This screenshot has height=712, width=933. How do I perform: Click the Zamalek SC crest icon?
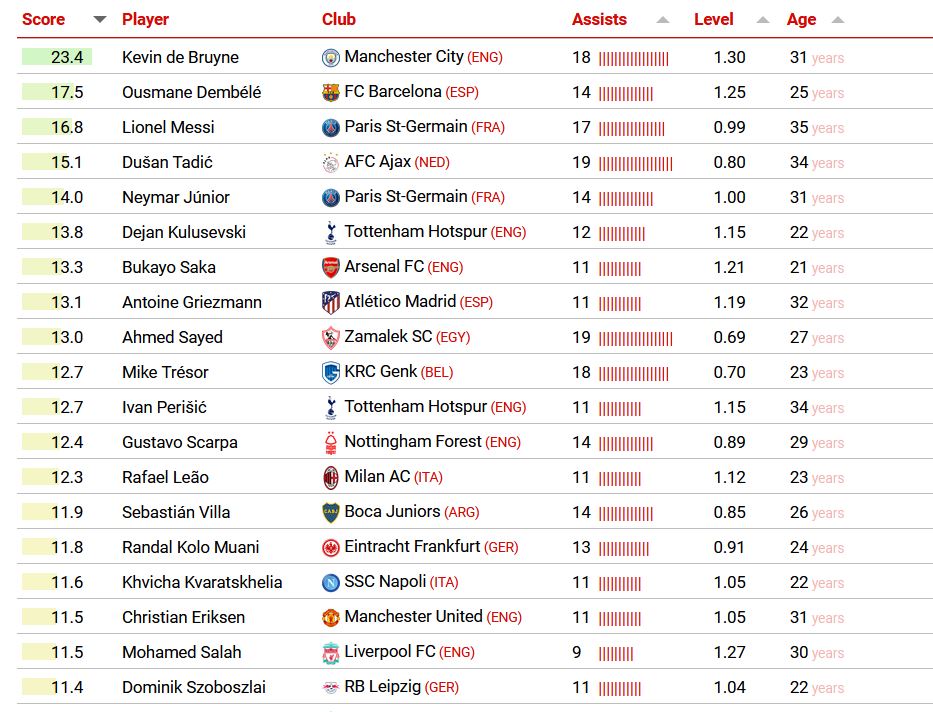pos(330,338)
